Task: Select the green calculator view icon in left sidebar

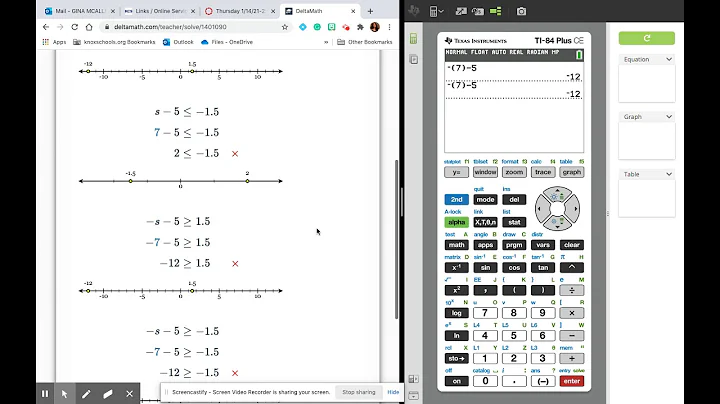Action: click(x=413, y=39)
